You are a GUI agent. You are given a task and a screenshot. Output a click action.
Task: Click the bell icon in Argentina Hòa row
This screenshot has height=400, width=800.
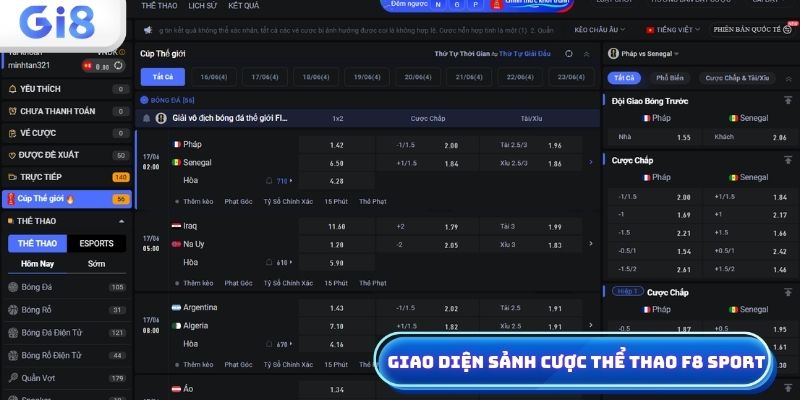click(x=269, y=344)
